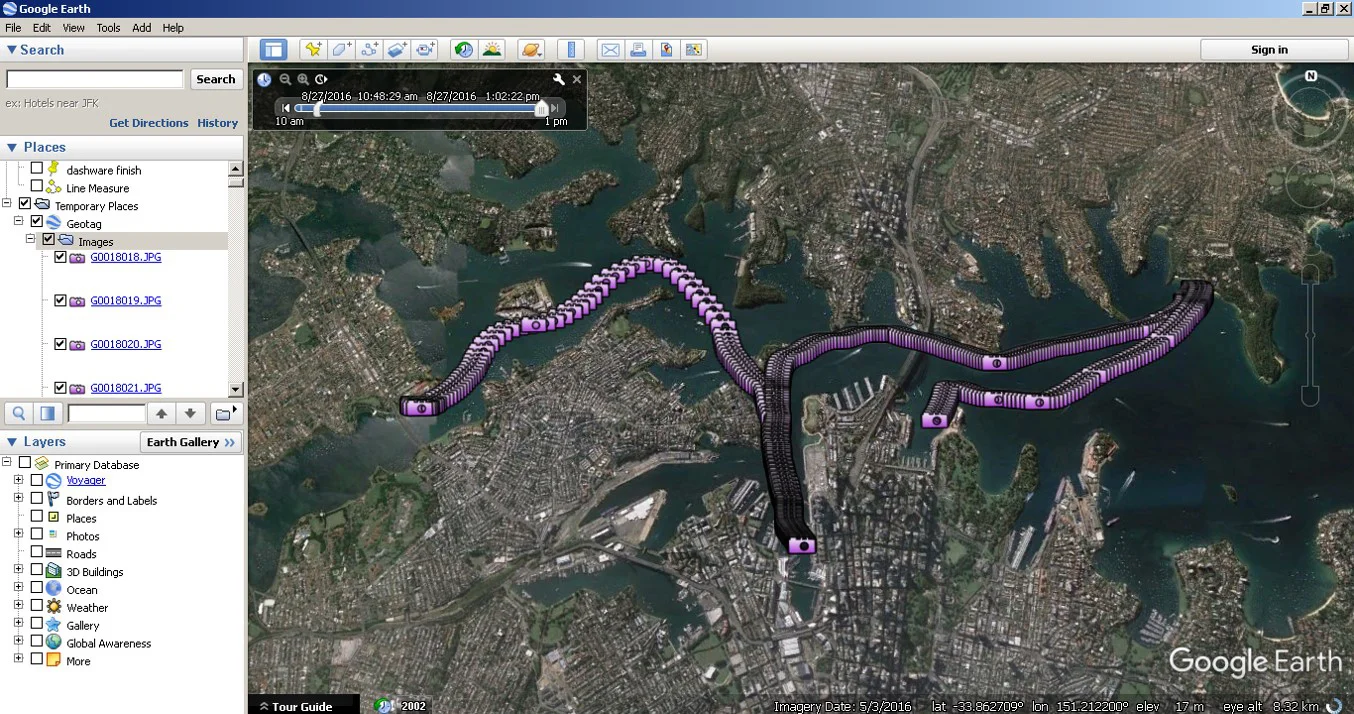Open the add folder dropdown button

(226, 413)
